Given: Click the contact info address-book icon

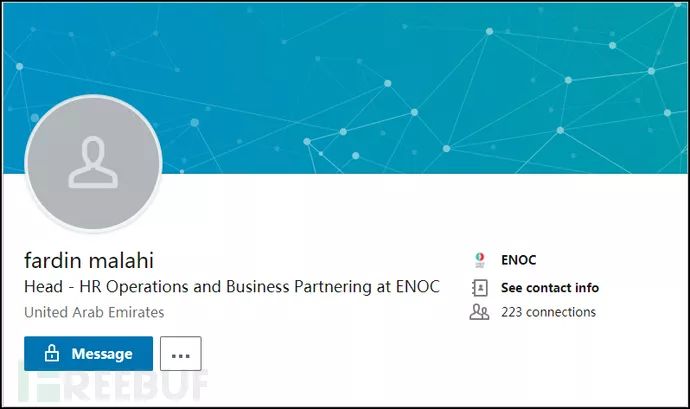Looking at the screenshot, I should point(480,287).
